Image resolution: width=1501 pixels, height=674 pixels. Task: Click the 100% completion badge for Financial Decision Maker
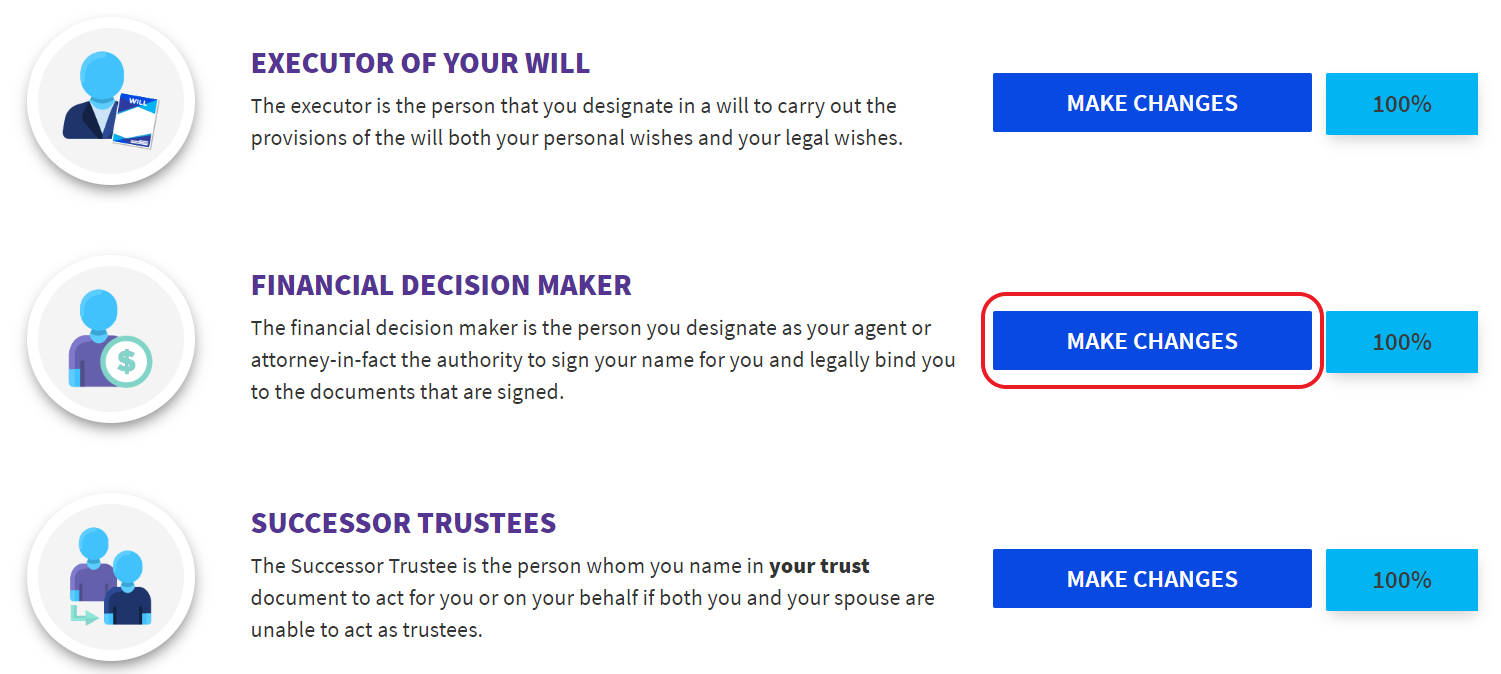(x=1401, y=342)
